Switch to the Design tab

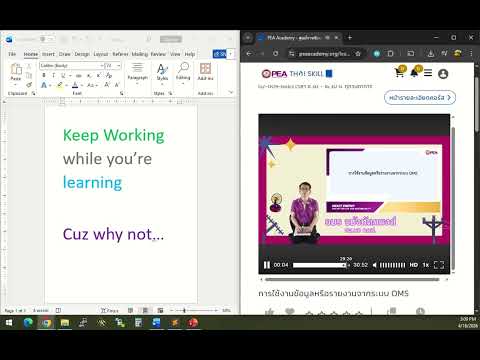point(82,54)
